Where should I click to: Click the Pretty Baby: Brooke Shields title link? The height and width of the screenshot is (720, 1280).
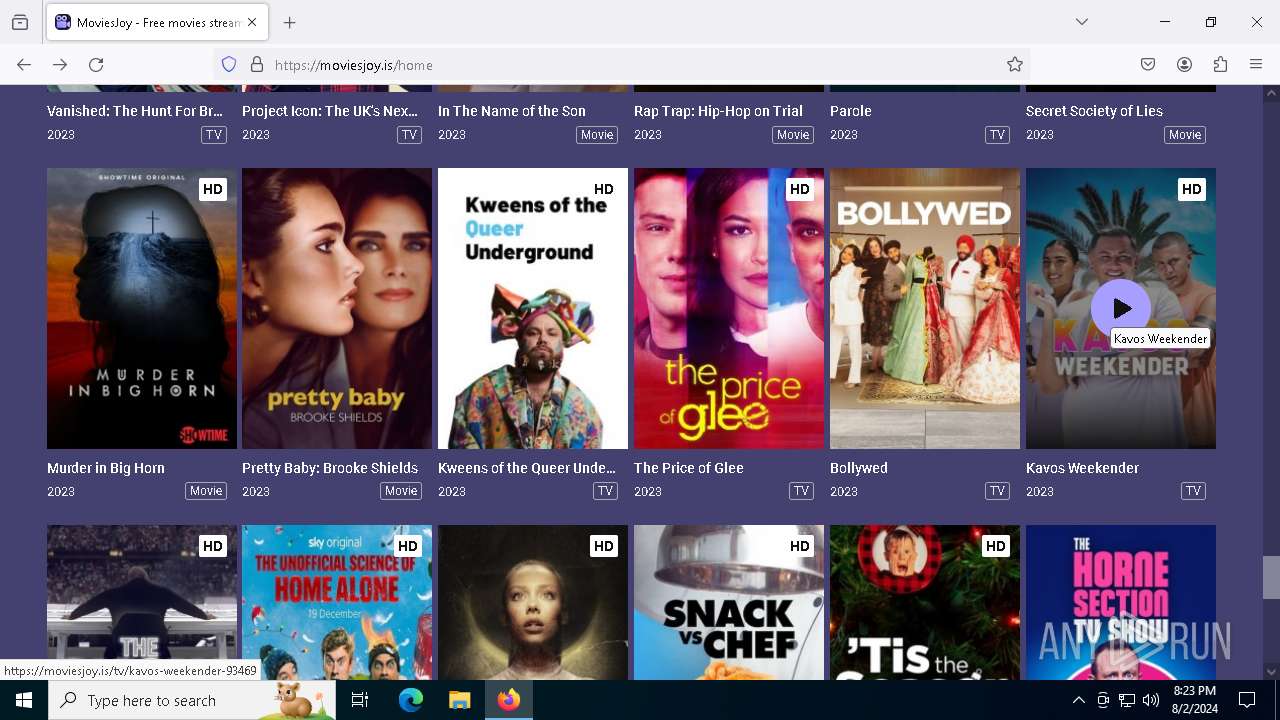[330, 468]
